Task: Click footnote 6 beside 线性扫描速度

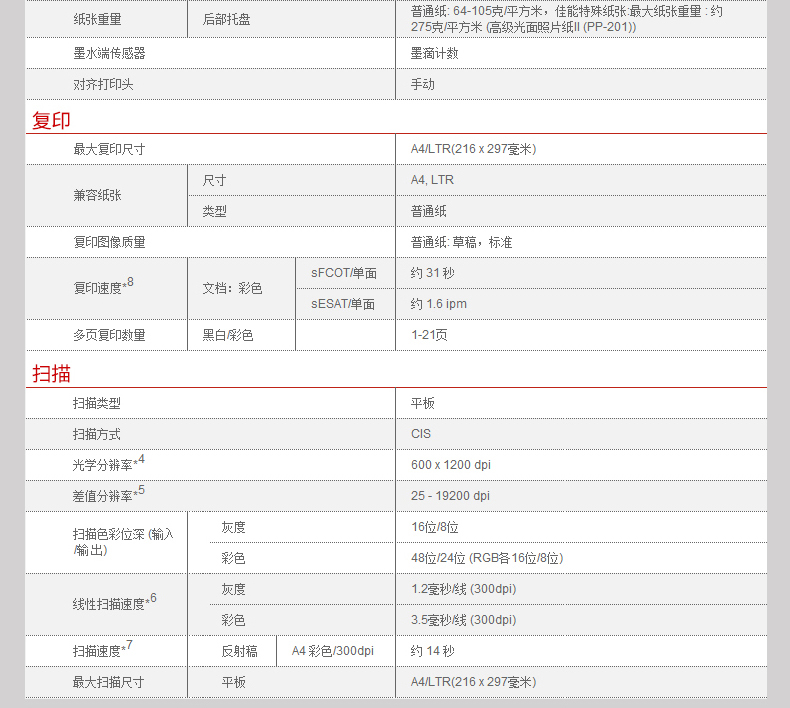Action: click(x=153, y=599)
